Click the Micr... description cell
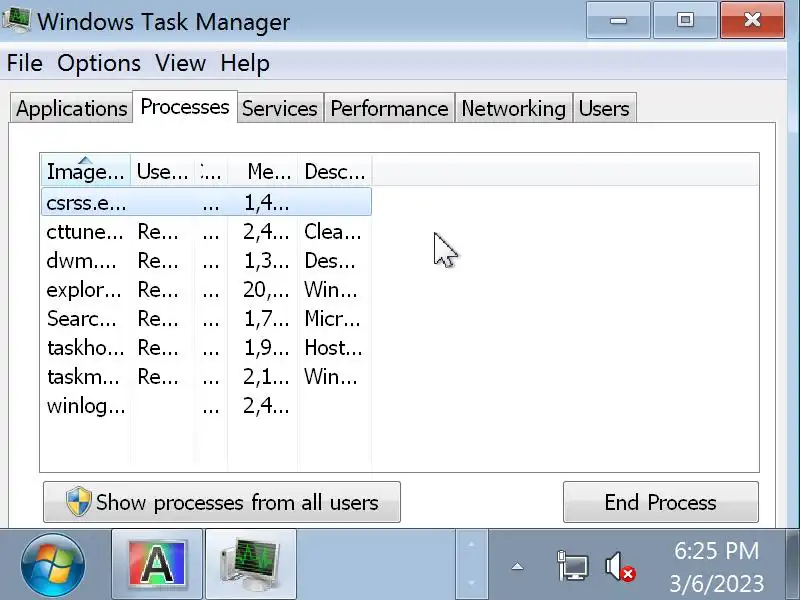Screen dimensions: 800x600 pos(332,319)
